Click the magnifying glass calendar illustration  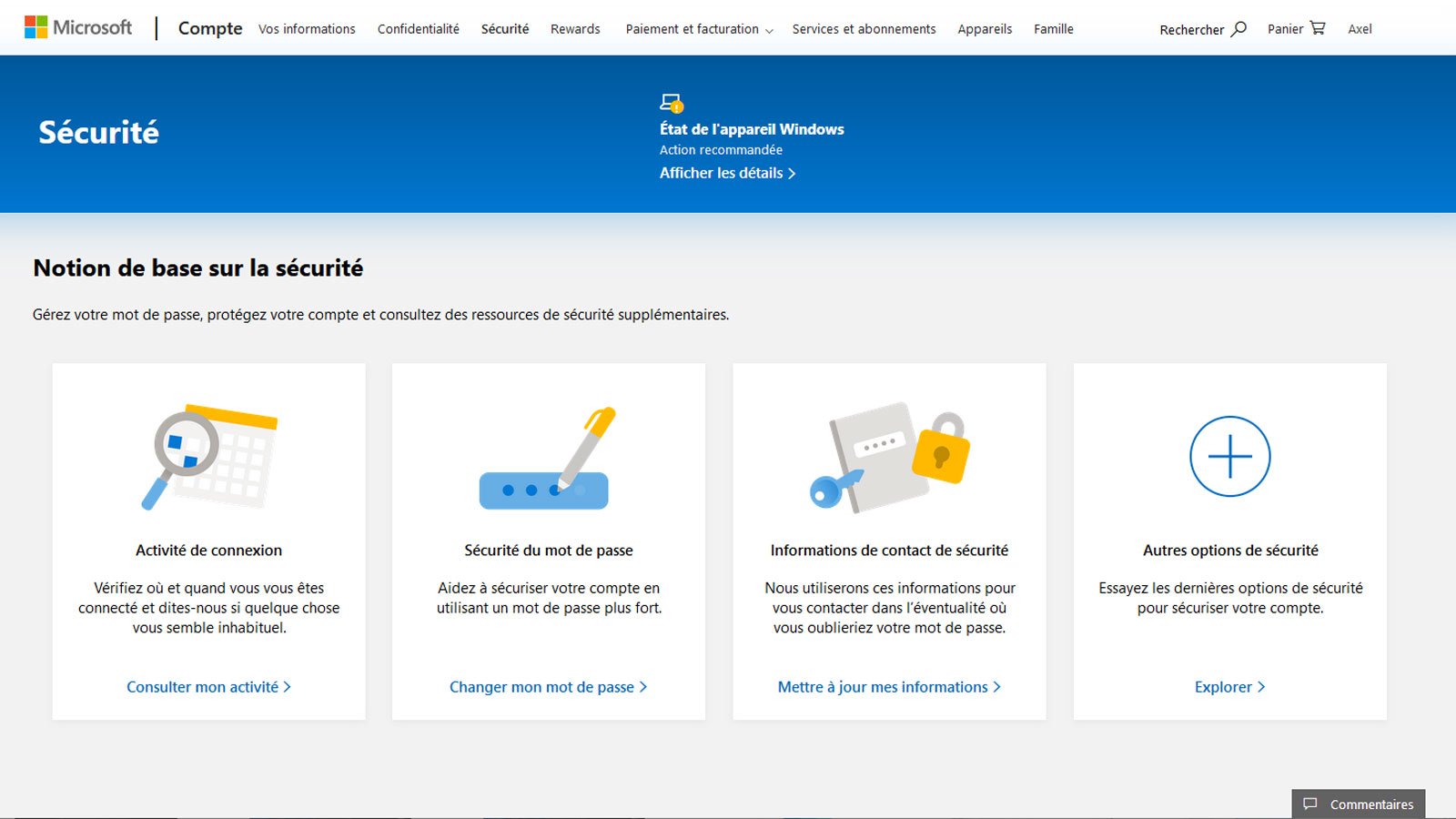[x=207, y=455]
